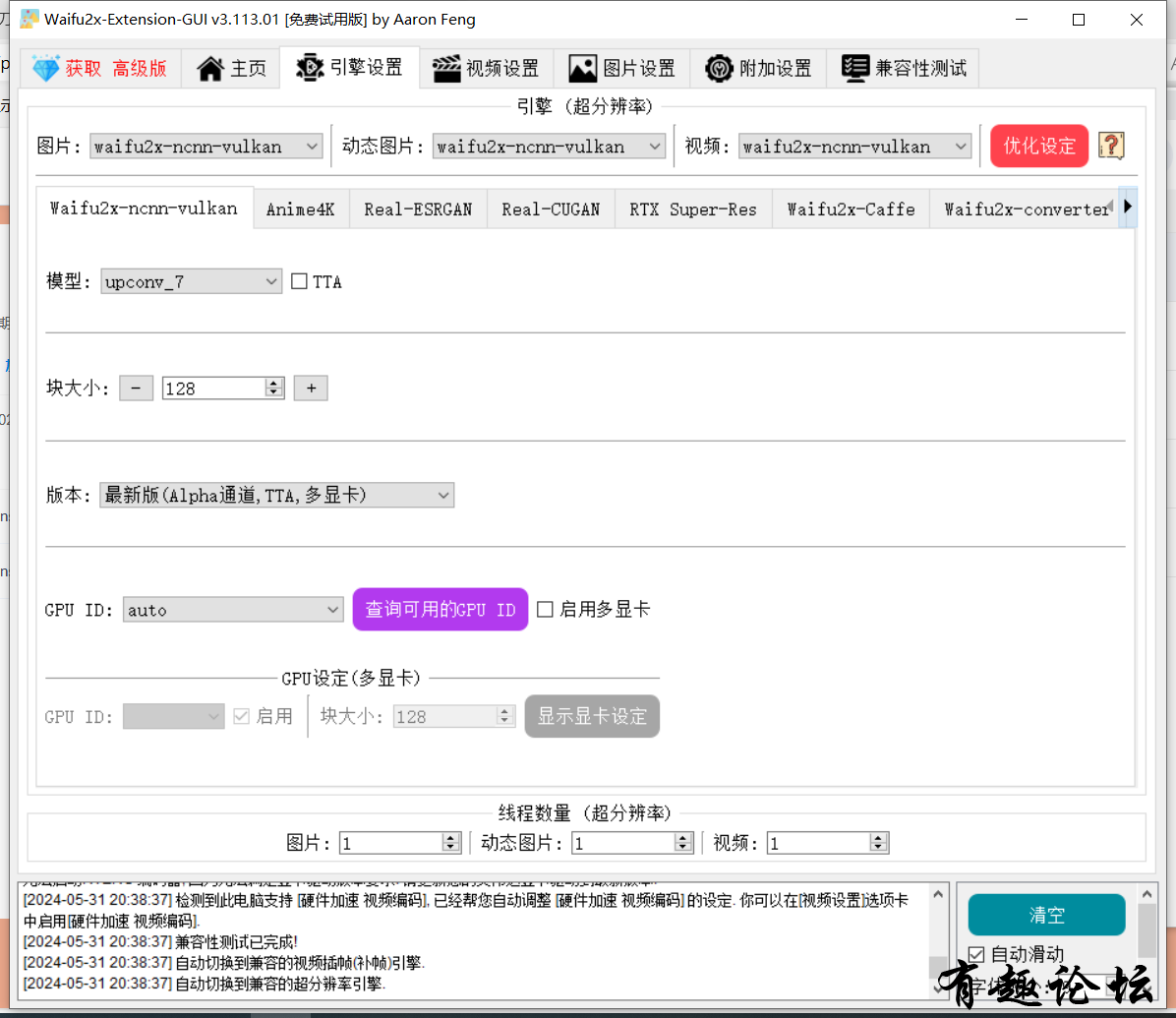Click the diamond Get Premium icon

tap(46, 68)
